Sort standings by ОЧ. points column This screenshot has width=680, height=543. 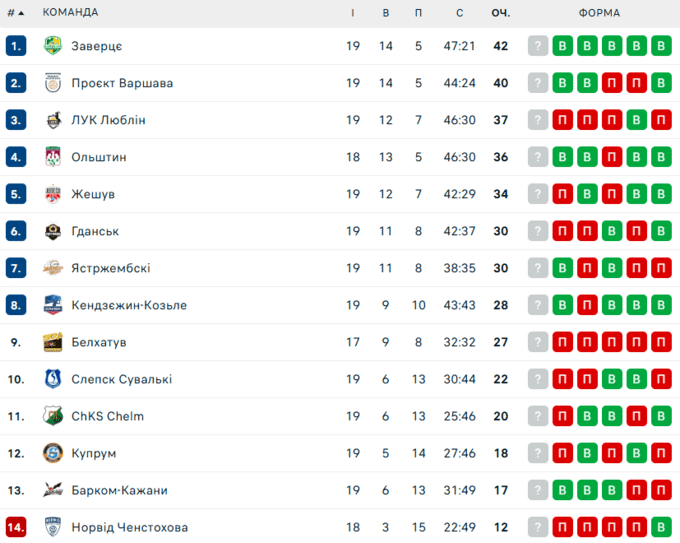(501, 13)
